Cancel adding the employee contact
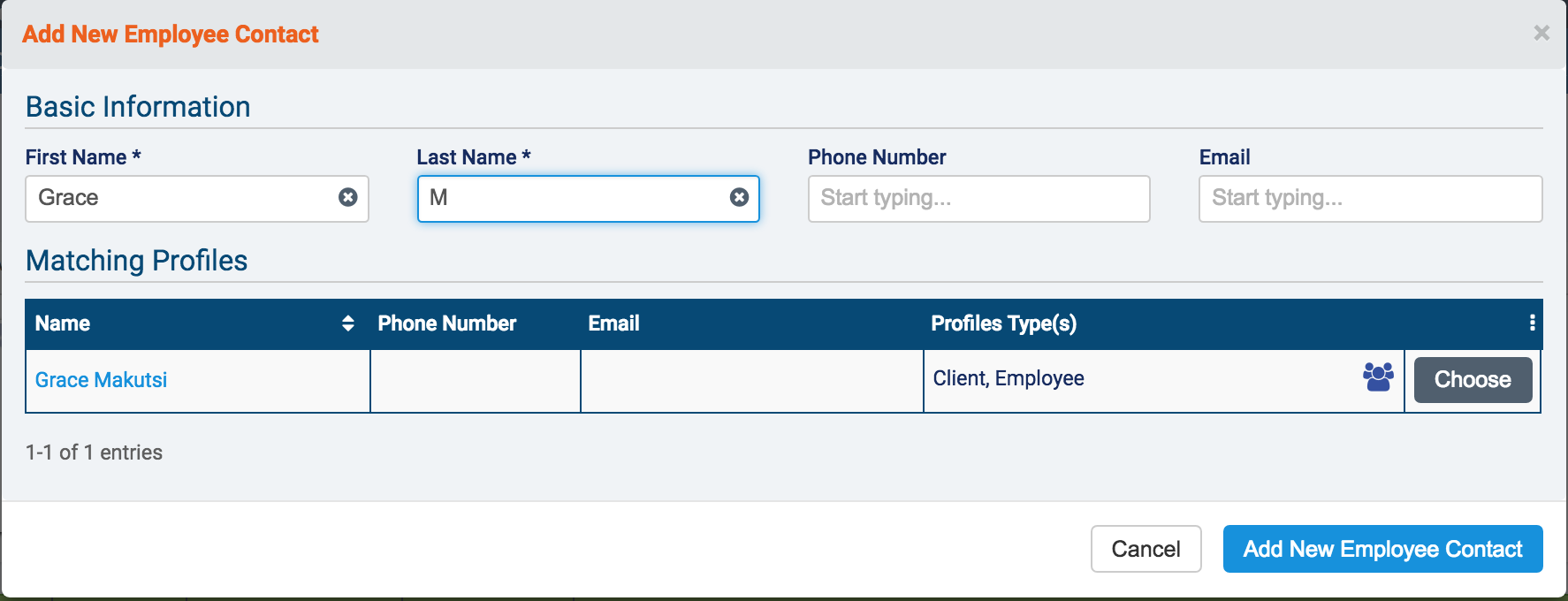Screen dimensions: 1568x601 pos(1146,549)
